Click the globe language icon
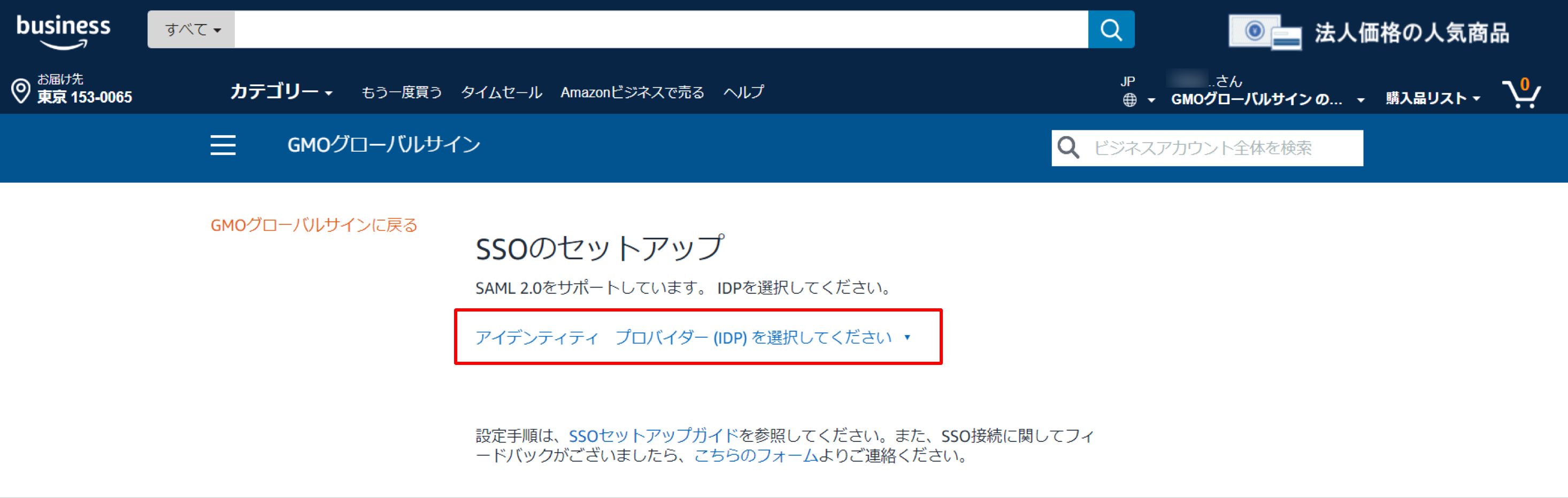Image resolution: width=1568 pixels, height=498 pixels. [1129, 100]
